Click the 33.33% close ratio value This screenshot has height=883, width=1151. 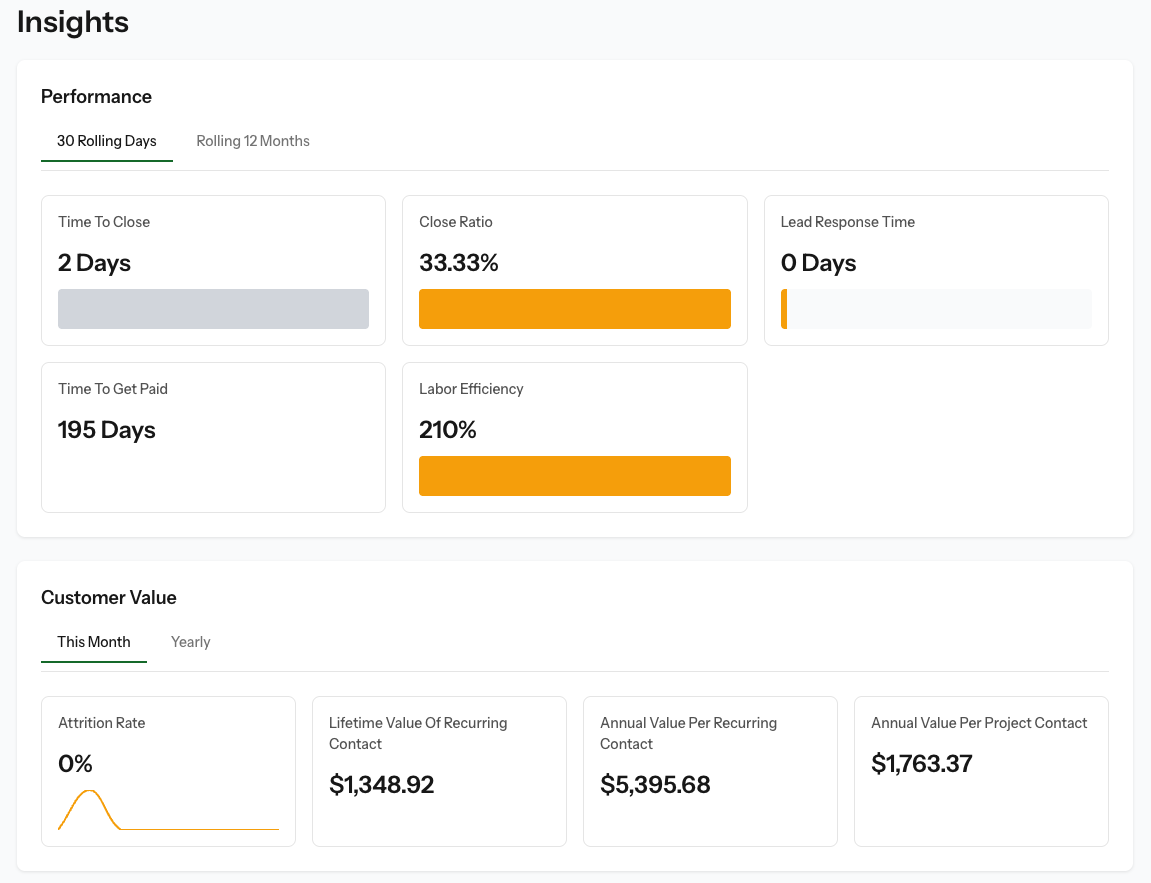459,263
